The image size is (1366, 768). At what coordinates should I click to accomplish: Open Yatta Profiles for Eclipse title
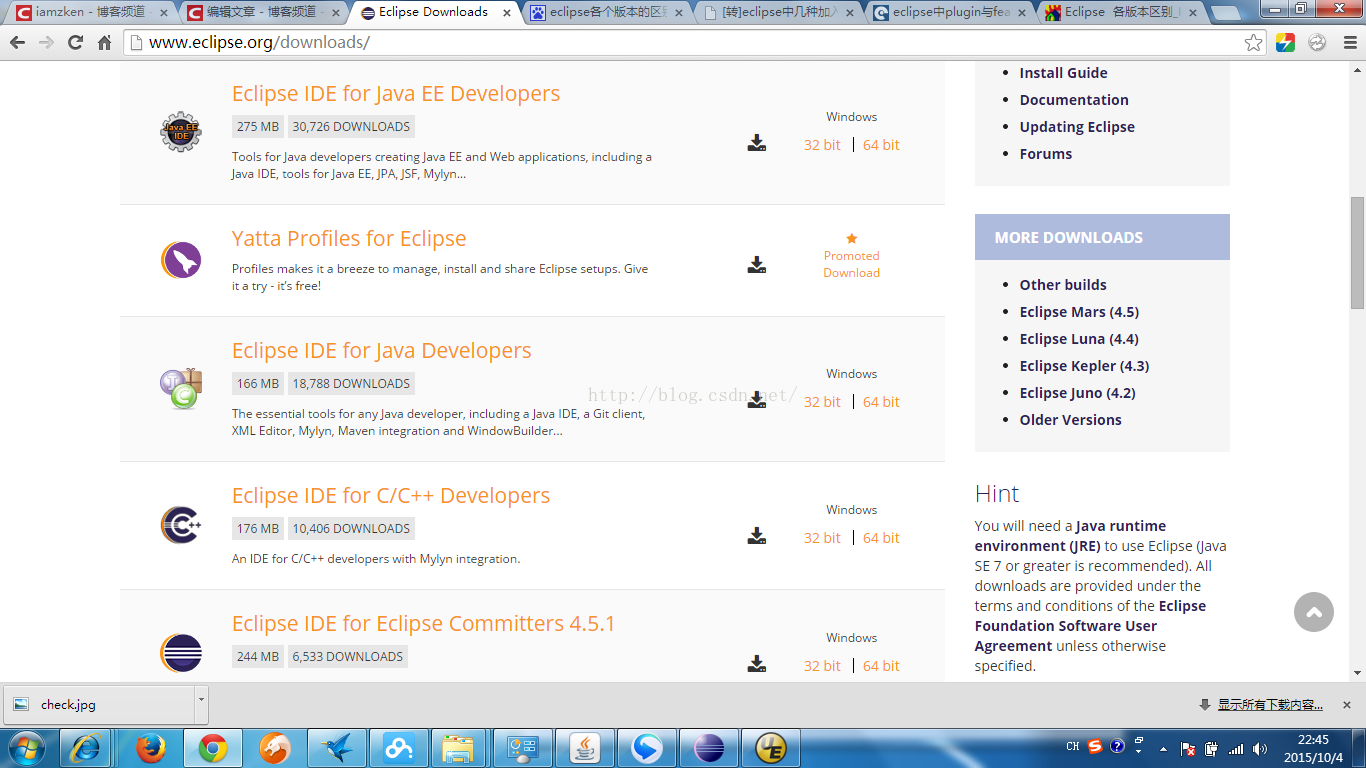coord(349,238)
